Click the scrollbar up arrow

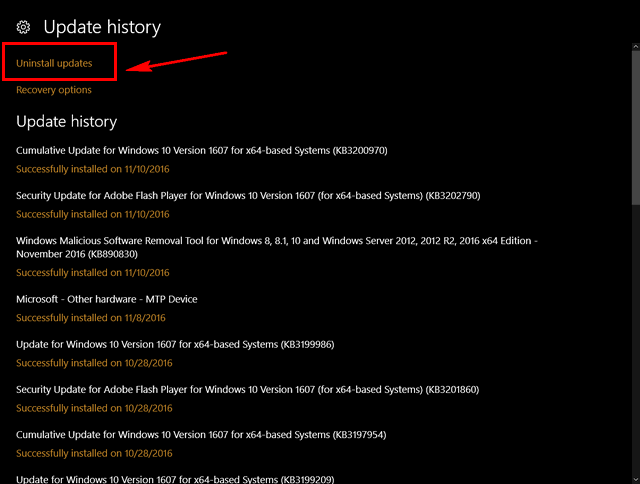[636, 47]
